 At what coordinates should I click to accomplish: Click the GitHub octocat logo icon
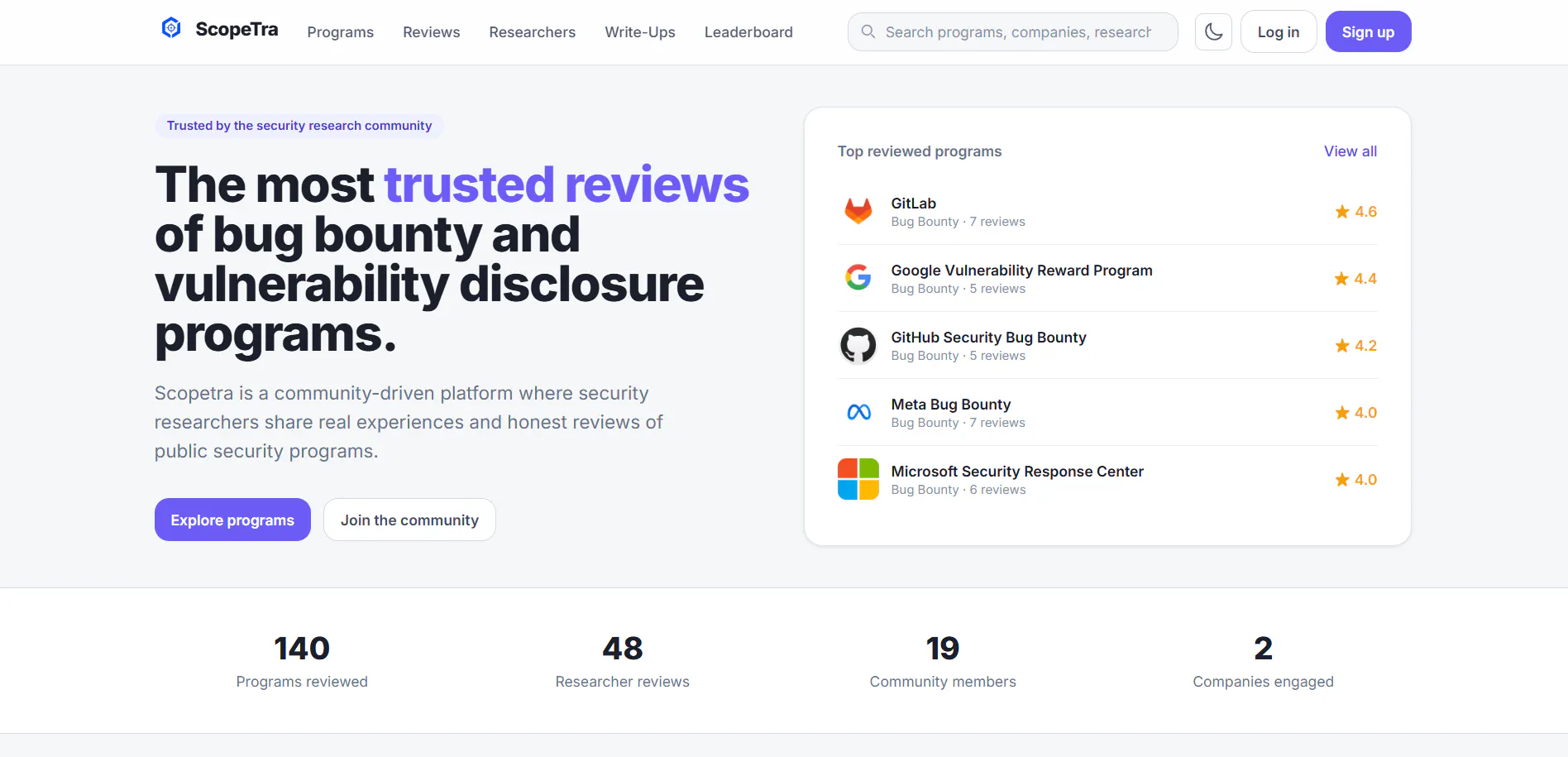858,345
